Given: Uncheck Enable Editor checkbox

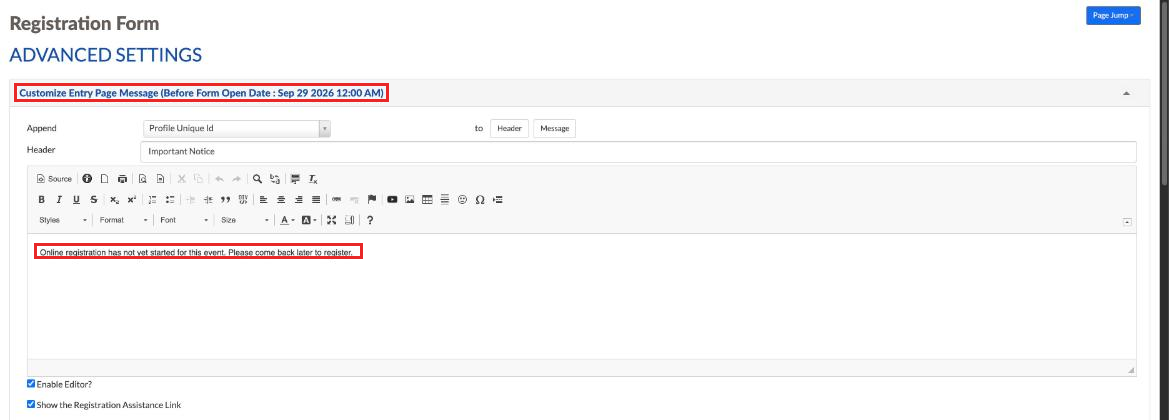Looking at the screenshot, I should [x=31, y=383].
